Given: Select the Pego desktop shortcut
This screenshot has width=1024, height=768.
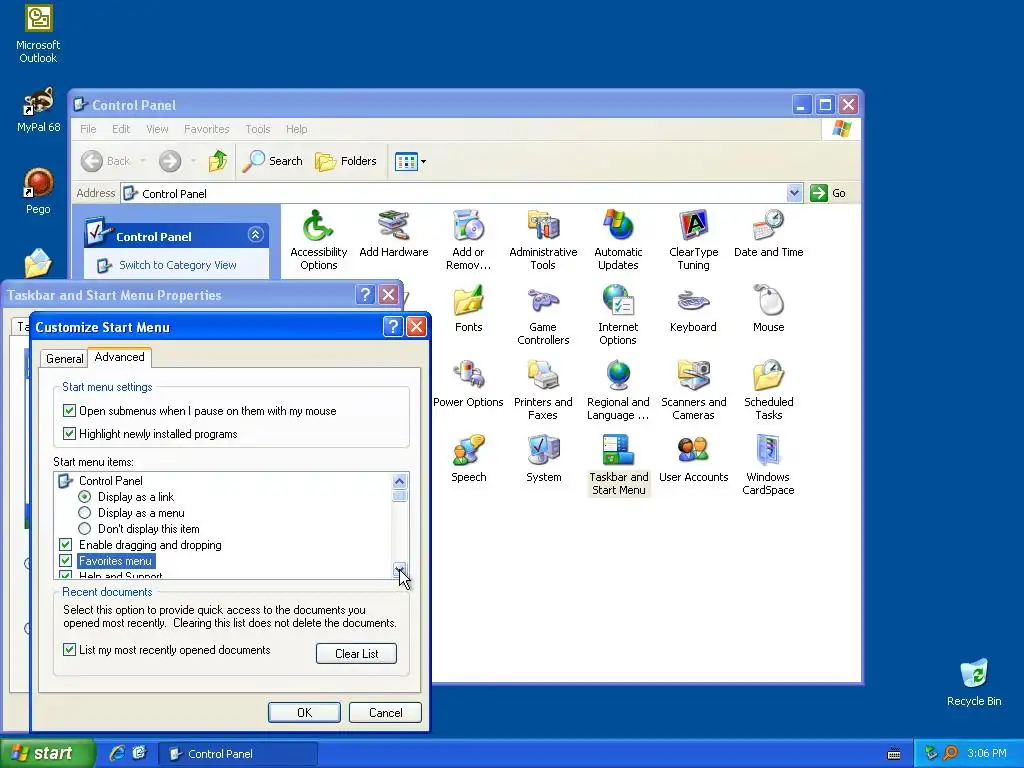Looking at the screenshot, I should click(x=38, y=191).
